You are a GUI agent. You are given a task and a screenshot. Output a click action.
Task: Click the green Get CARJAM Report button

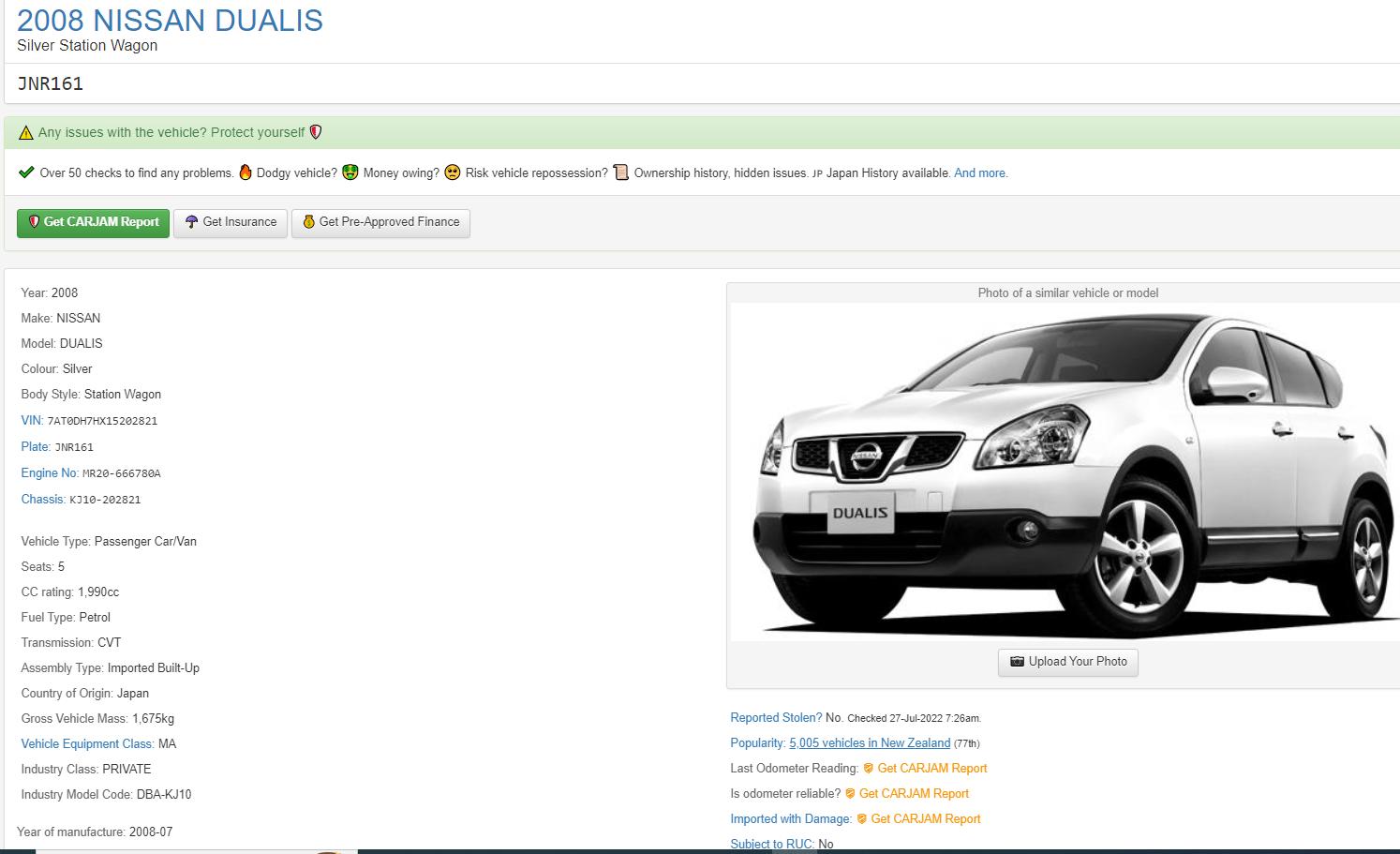pos(93,223)
